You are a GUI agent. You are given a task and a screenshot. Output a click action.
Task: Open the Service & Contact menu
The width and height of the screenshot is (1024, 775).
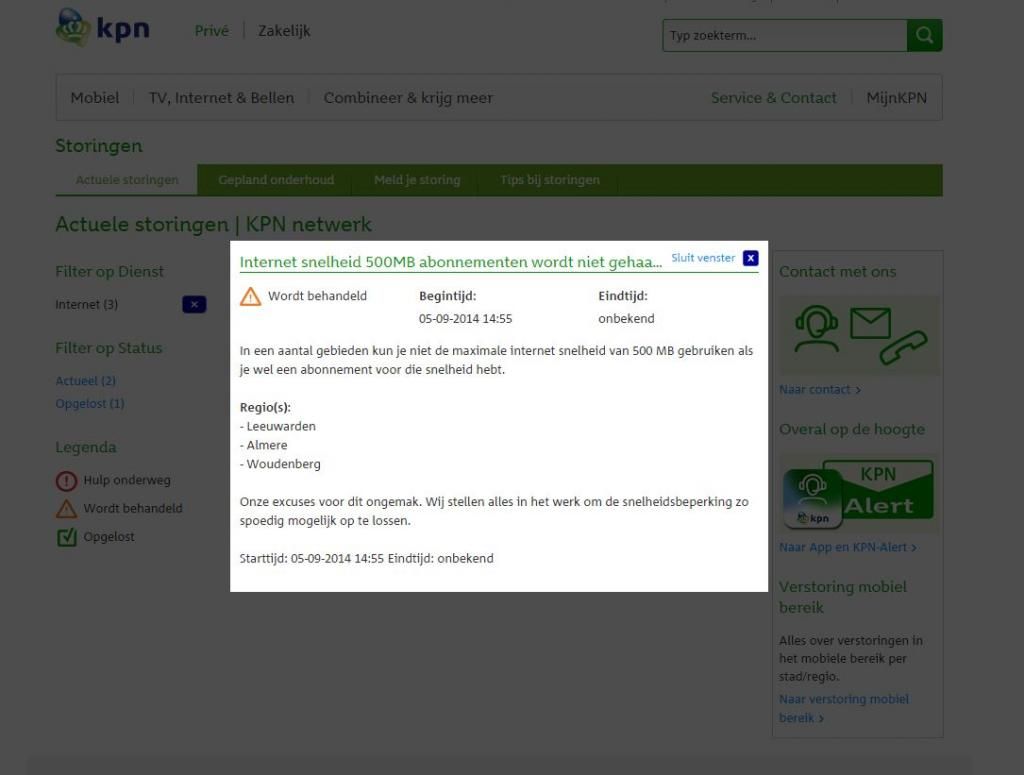point(773,98)
